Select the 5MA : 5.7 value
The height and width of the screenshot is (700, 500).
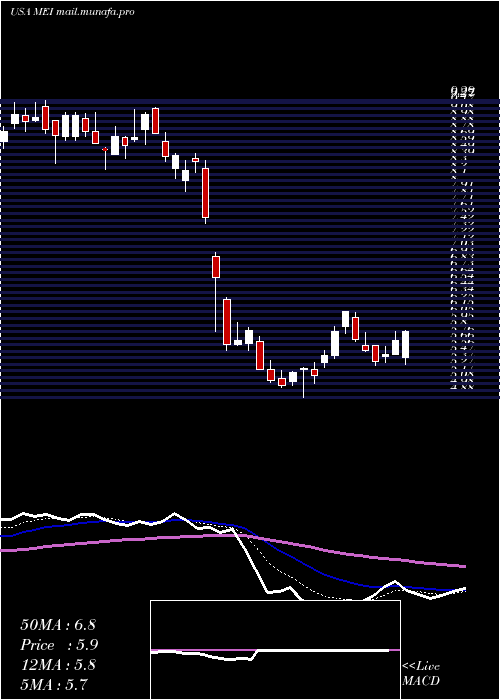point(54,684)
